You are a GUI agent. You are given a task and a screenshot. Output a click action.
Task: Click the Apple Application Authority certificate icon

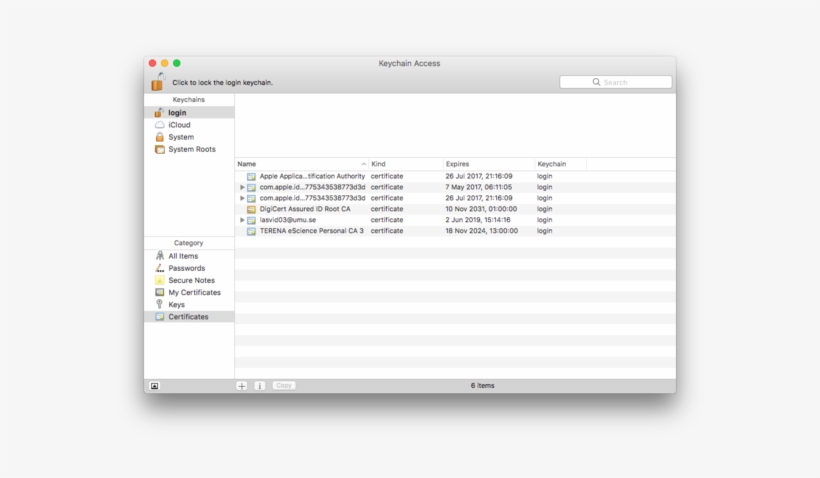pyautogui.click(x=252, y=177)
